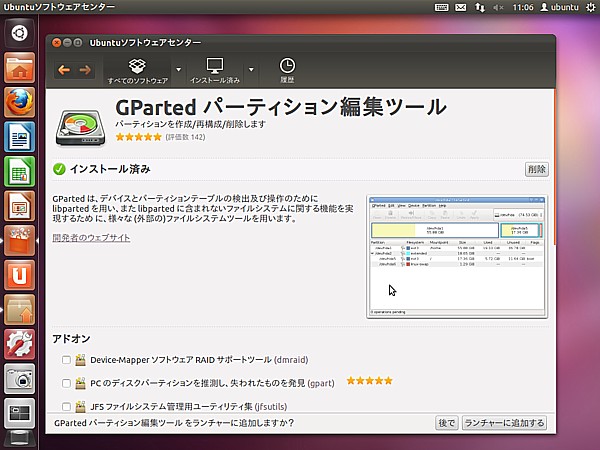Viewport: 600px width, 450px height.
Task: Open the ubuntu user menu
Action: (x=559, y=7)
